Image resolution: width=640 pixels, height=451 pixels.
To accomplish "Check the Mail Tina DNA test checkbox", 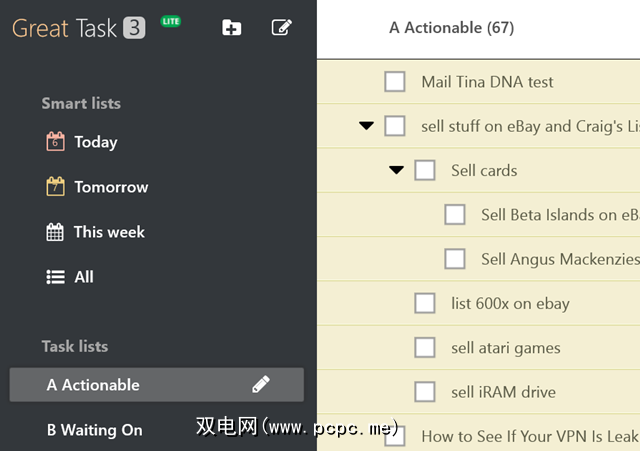I will pos(395,82).
